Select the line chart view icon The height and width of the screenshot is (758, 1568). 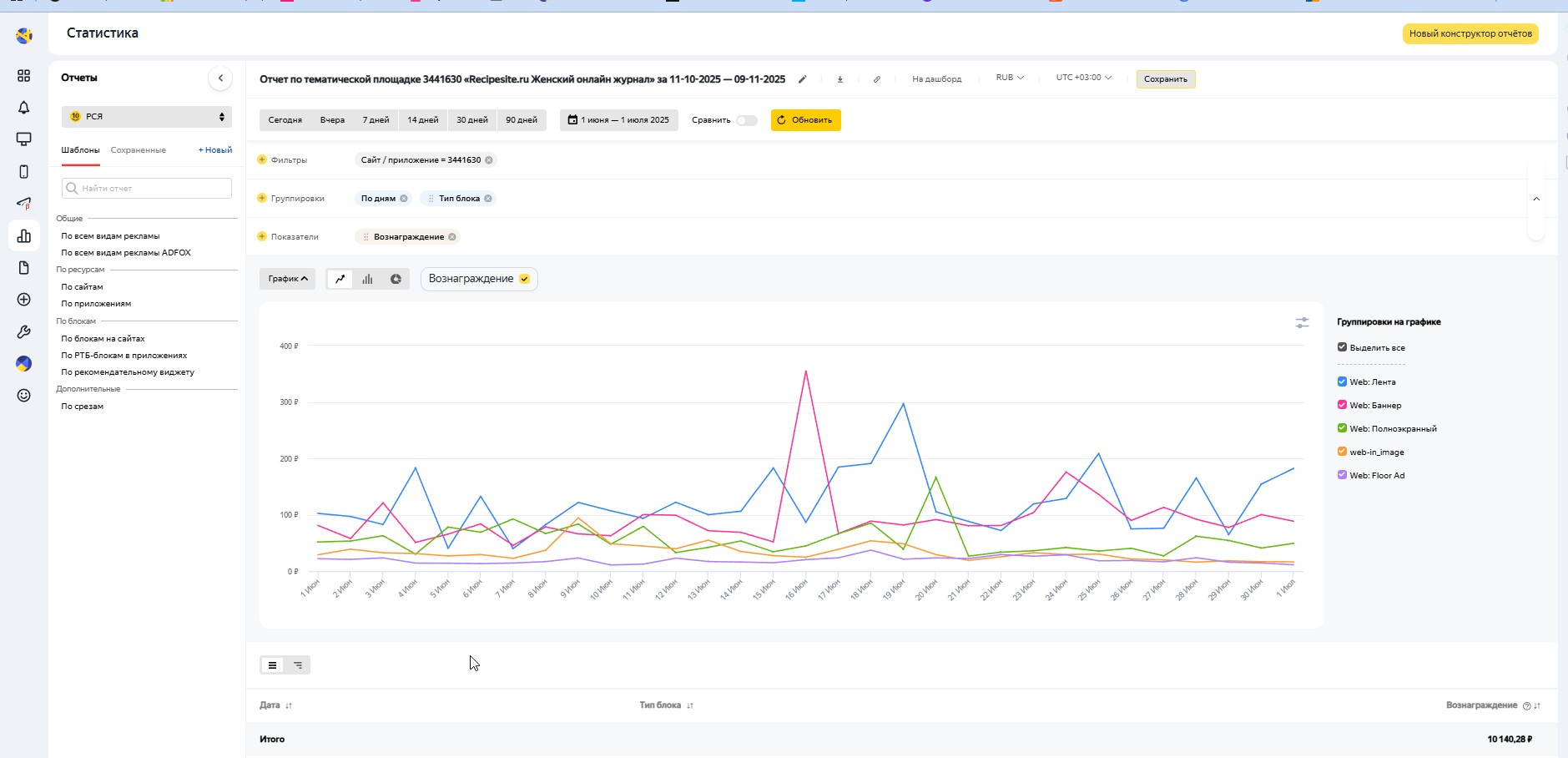coord(340,279)
